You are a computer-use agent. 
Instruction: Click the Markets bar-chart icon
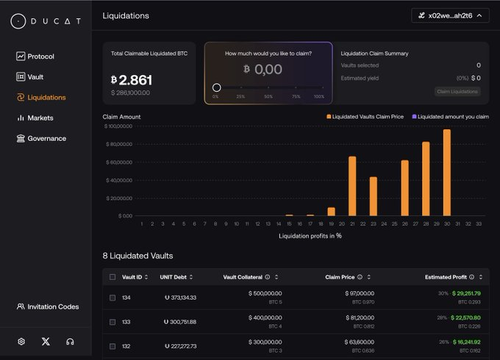(21, 118)
